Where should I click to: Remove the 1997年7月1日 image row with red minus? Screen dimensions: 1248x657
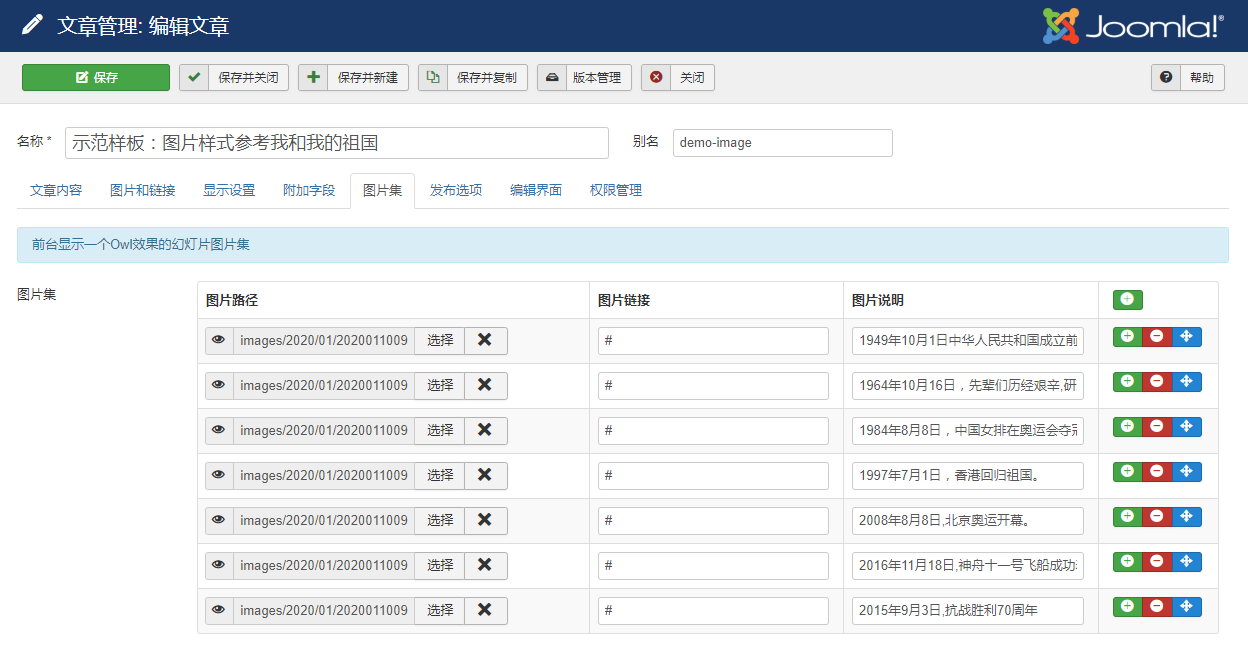(x=1157, y=472)
